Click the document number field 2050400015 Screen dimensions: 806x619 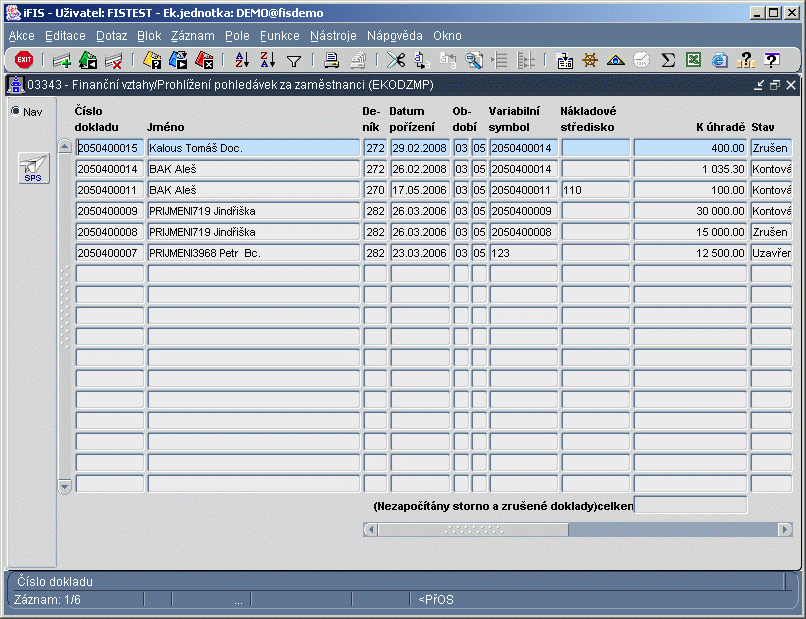(x=110, y=148)
